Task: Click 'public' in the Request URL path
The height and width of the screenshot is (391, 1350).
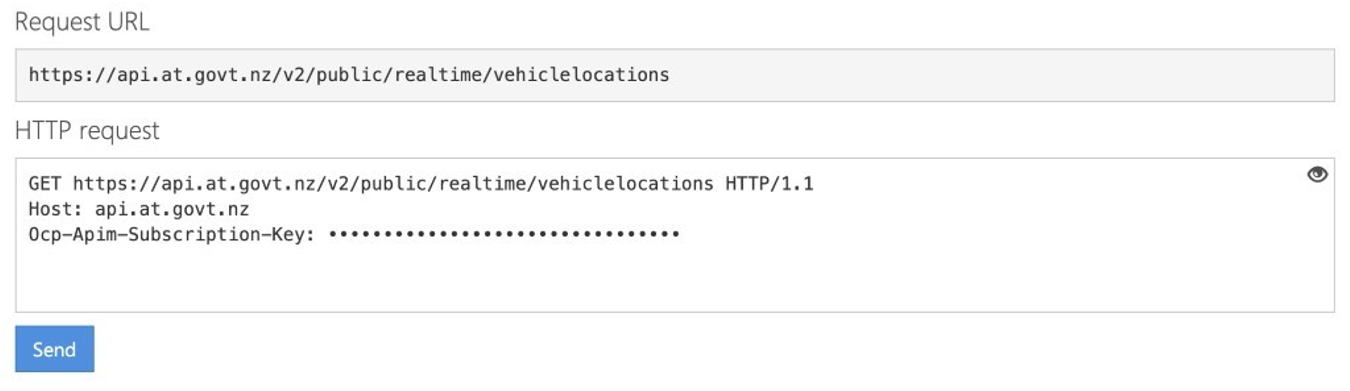Action: (x=348, y=75)
